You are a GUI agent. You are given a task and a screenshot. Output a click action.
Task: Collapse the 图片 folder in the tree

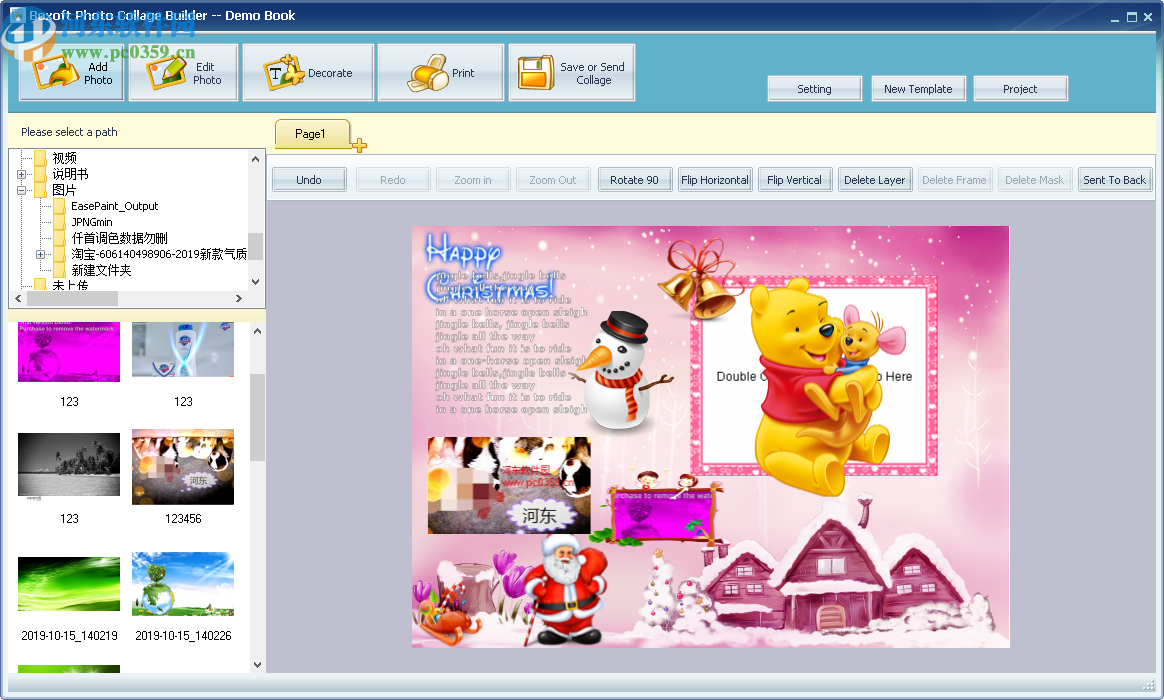point(21,189)
